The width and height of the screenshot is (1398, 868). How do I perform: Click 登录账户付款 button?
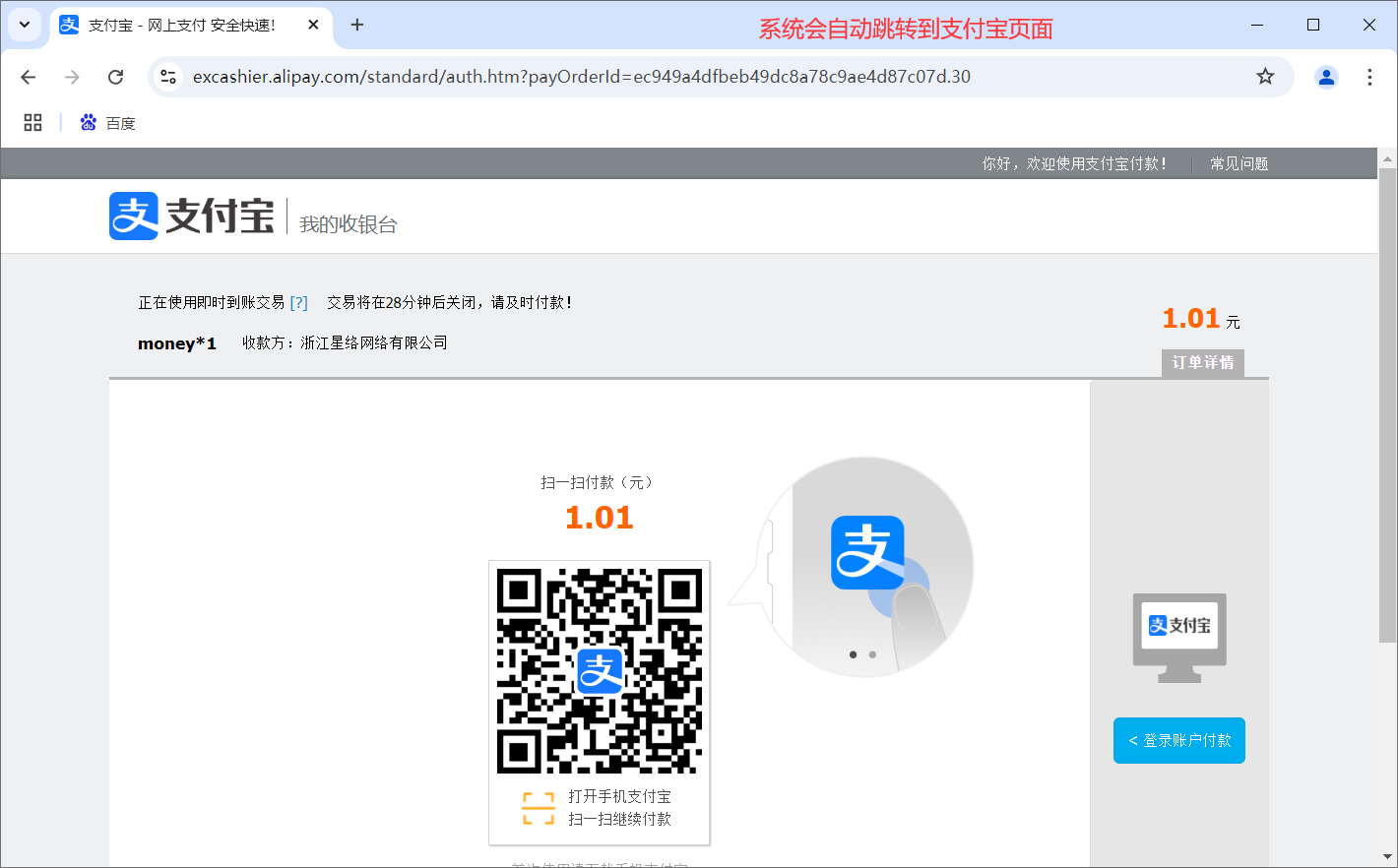(1178, 740)
